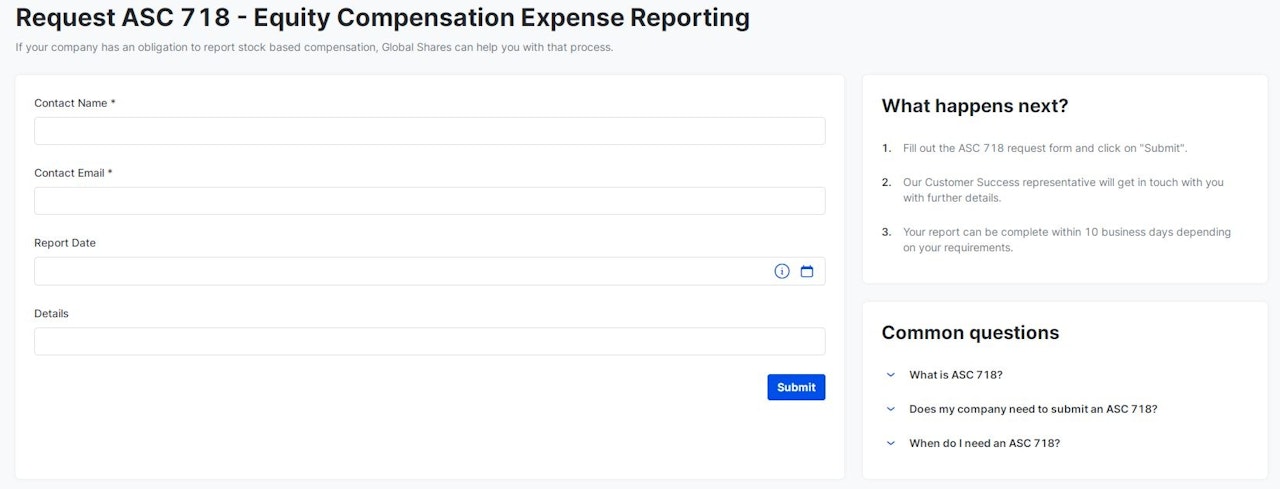Click the info icon in Report Date field

pos(782,271)
